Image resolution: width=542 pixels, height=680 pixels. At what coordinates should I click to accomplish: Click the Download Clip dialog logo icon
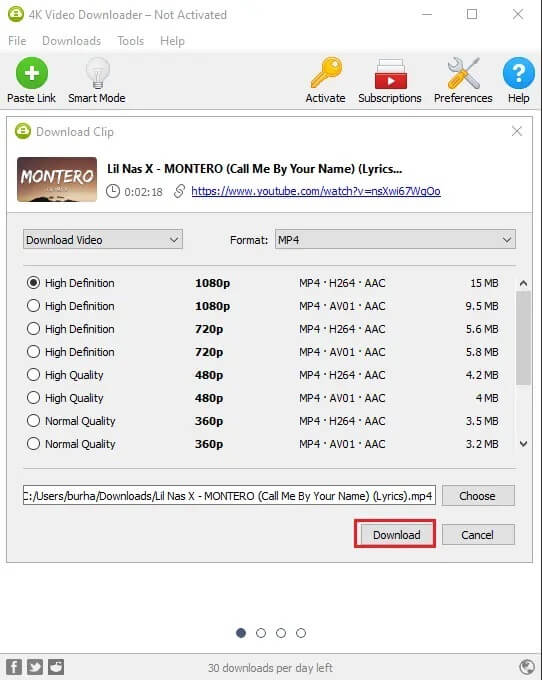(23, 131)
